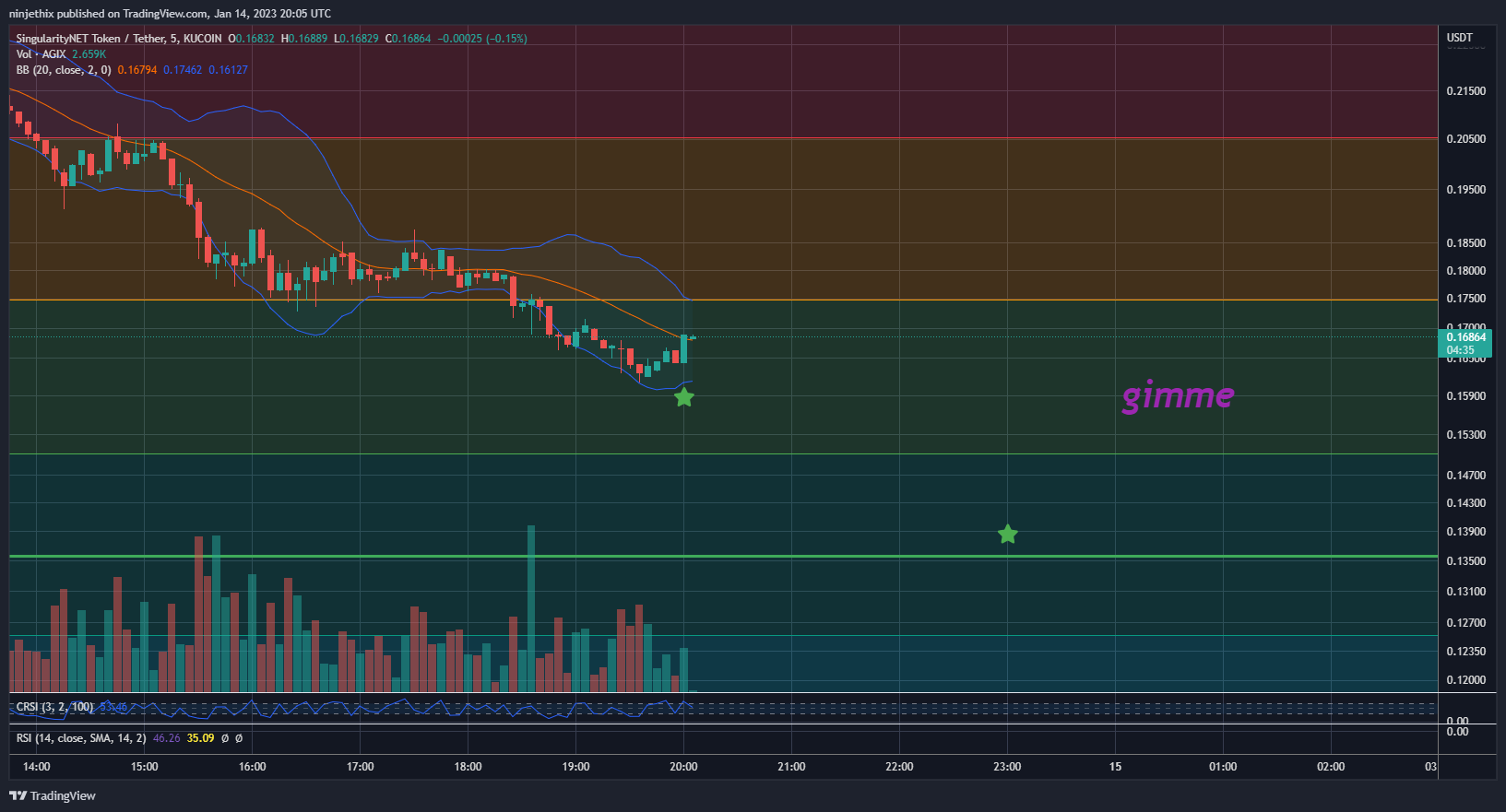This screenshot has width=1506, height=812.
Task: Click the USDT currency label on the price axis
Action: (1460, 38)
